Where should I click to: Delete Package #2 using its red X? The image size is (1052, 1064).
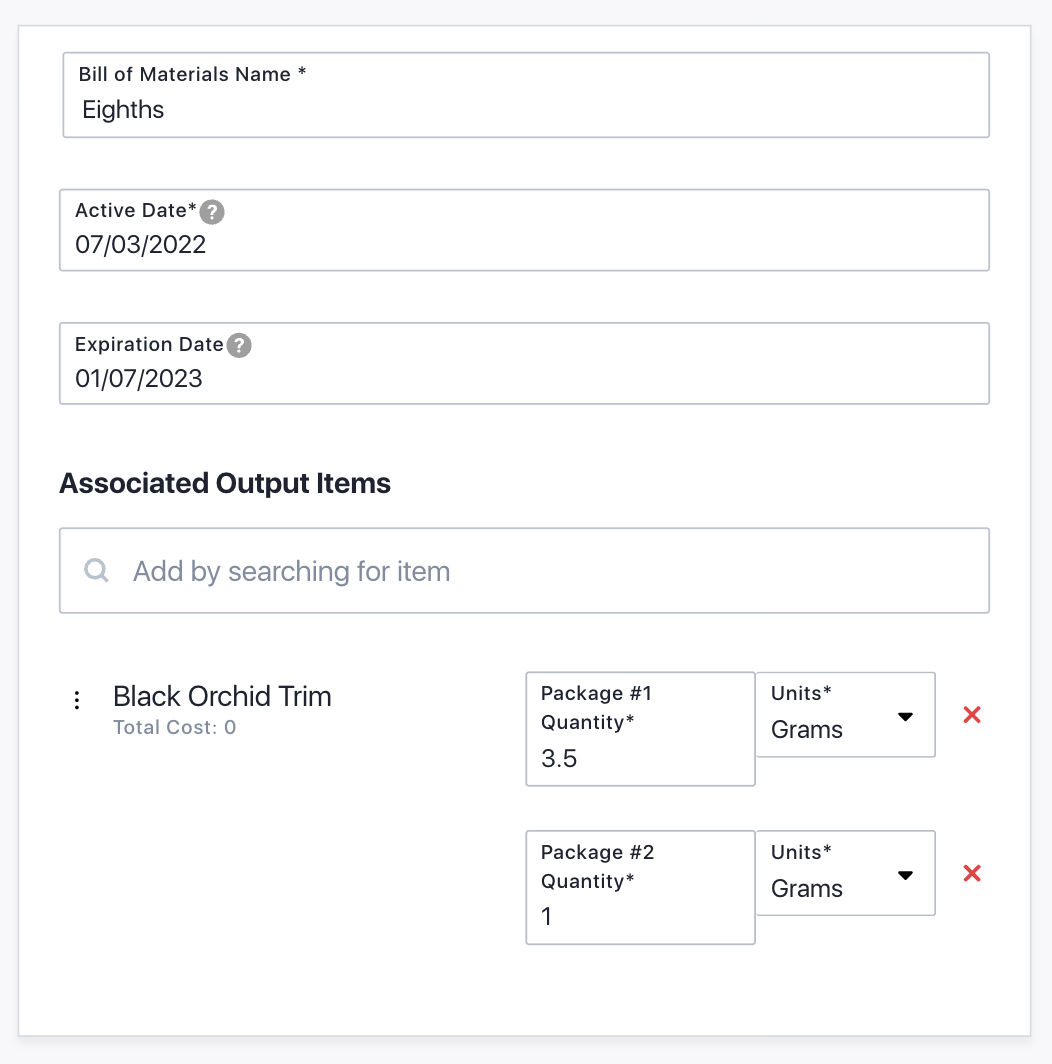click(x=971, y=874)
